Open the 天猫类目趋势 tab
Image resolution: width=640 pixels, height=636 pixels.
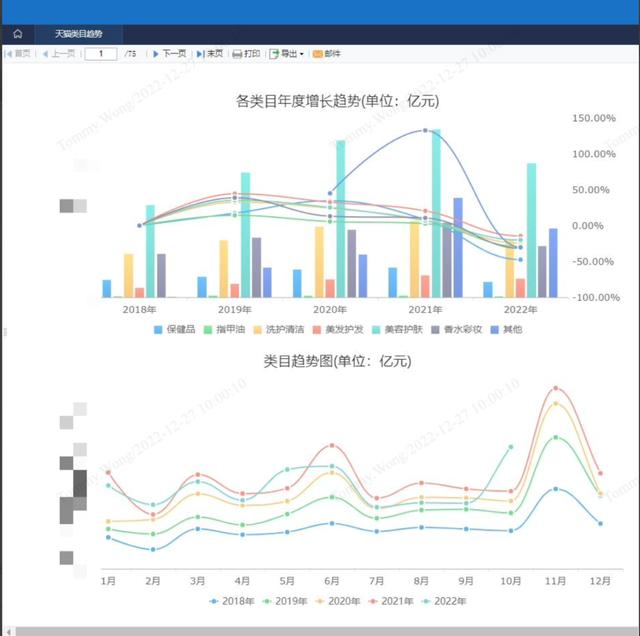point(78,34)
